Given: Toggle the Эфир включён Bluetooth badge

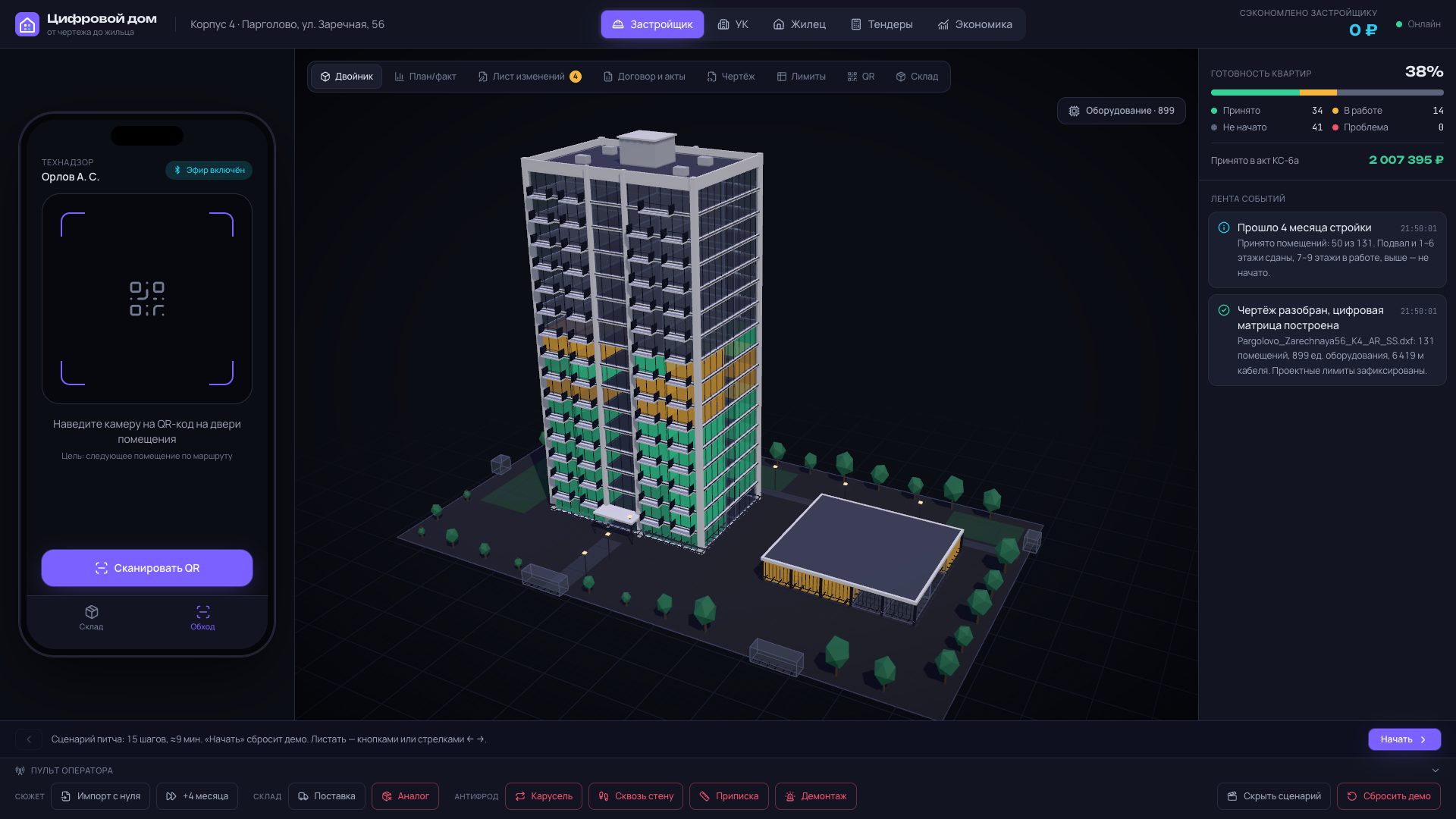Looking at the screenshot, I should click(x=209, y=170).
